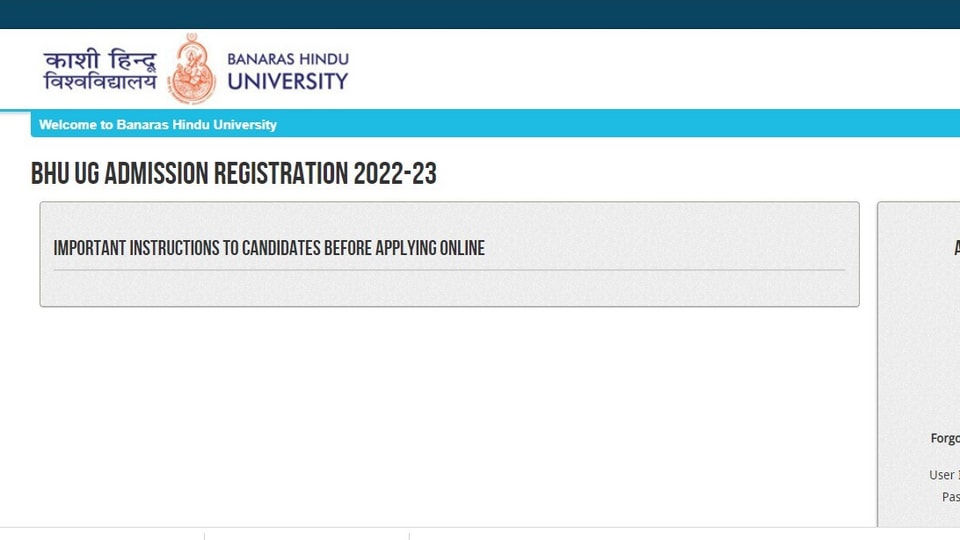
Task: Click the Banaras Hindu University English logo
Action: pyautogui.click(x=288, y=72)
